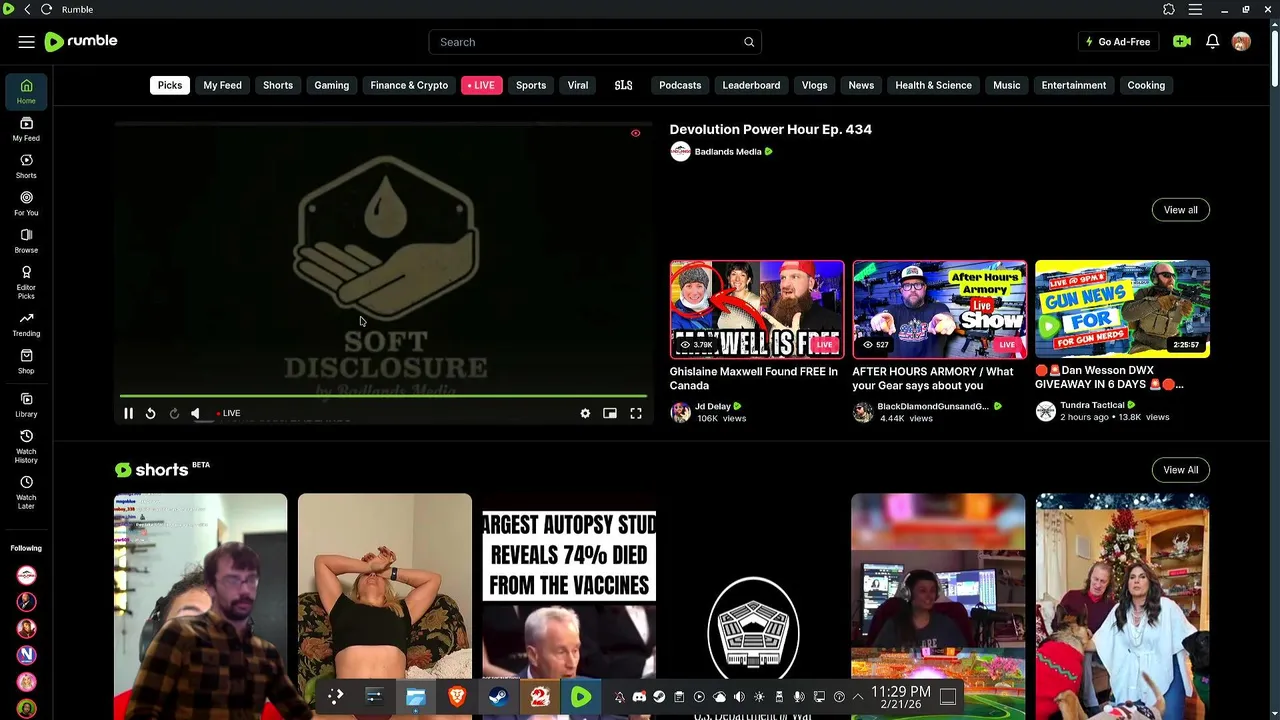Open the Ghislaine Maxwell Found FREE thumbnail
Screen dimensions: 1280x720
coord(757,309)
